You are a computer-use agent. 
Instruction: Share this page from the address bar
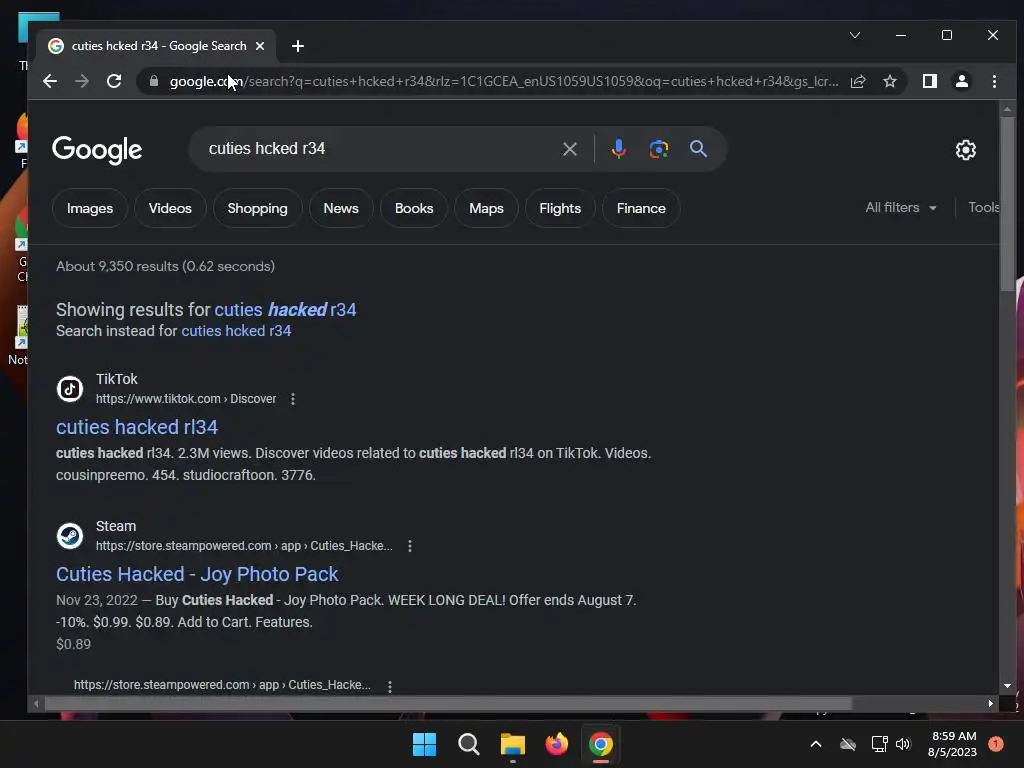click(x=858, y=81)
